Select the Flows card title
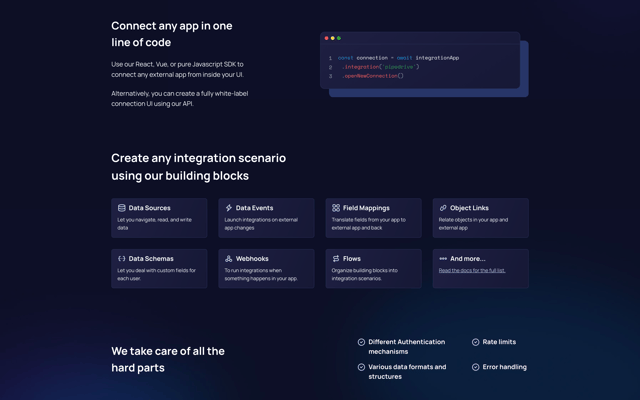640x400 pixels. tap(352, 258)
